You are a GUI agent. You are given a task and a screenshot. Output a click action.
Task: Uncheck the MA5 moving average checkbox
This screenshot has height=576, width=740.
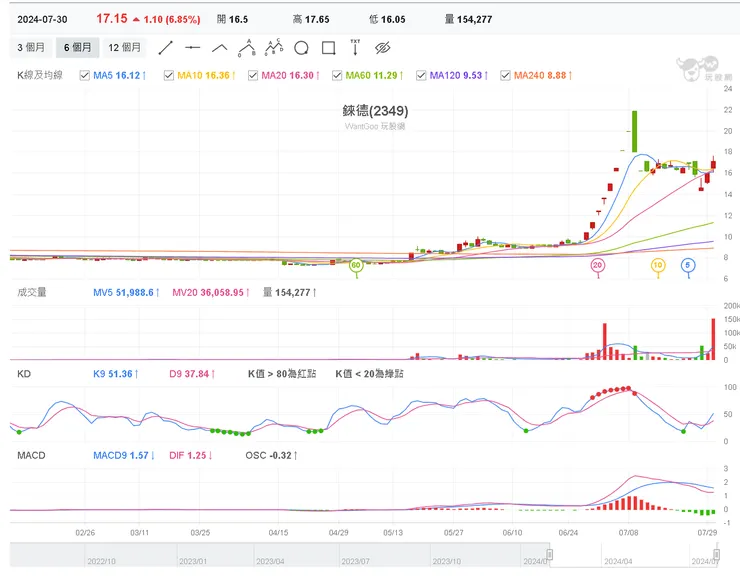pos(84,76)
